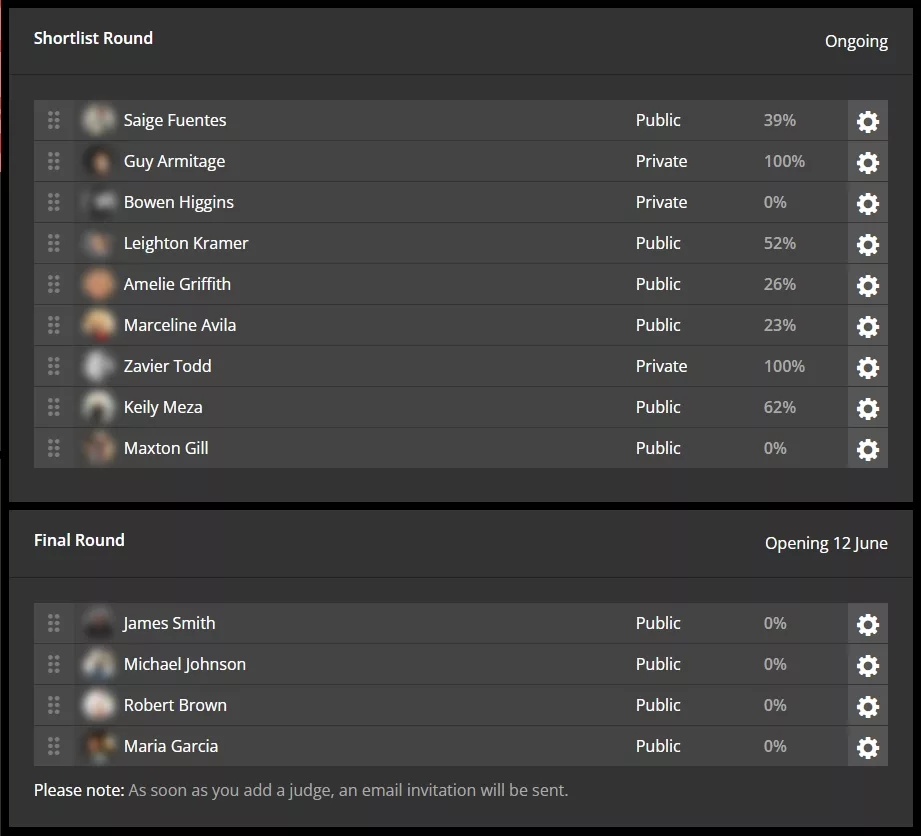Open Bowen Higgins settings gear

click(x=867, y=203)
